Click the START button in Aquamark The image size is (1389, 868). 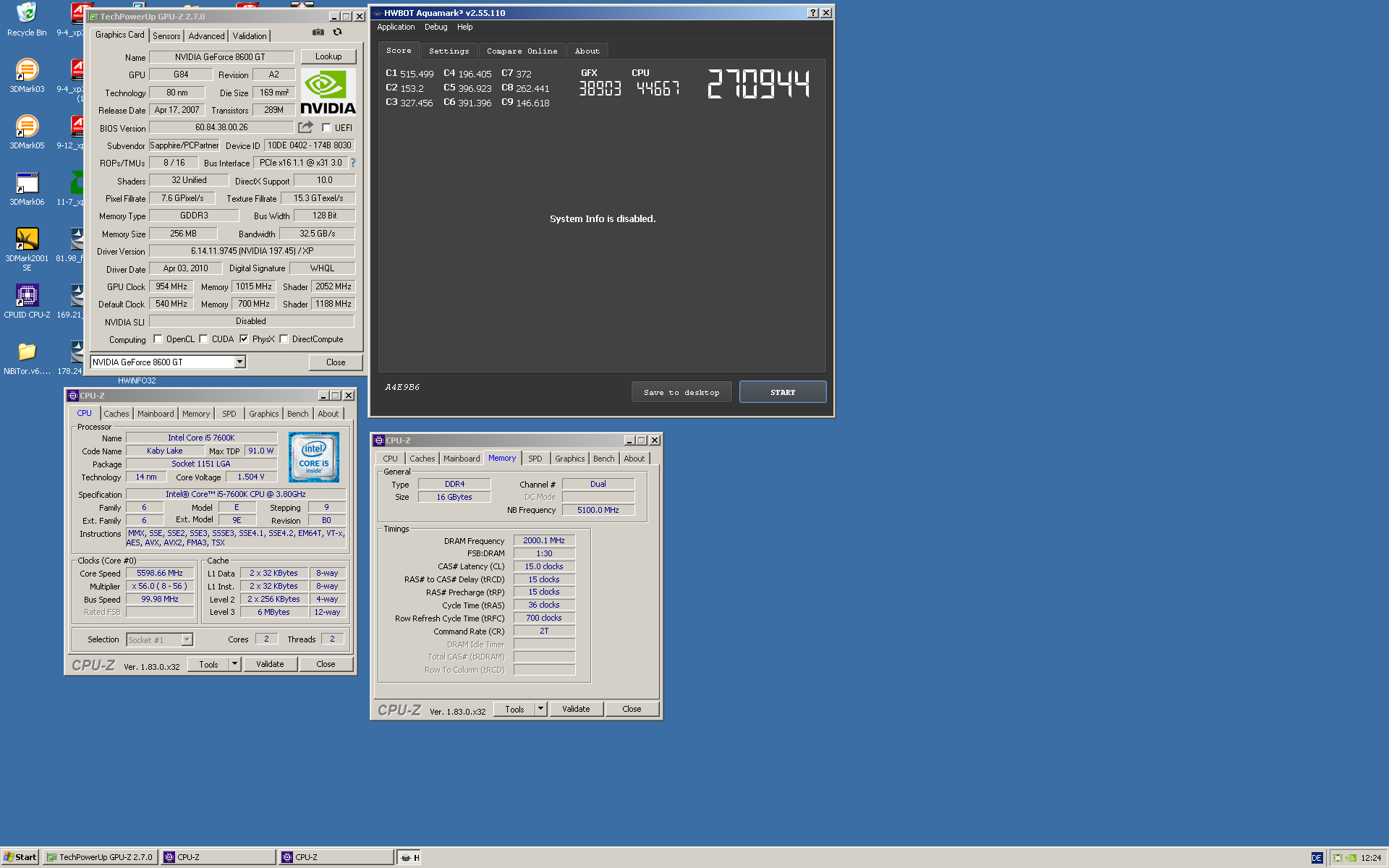pyautogui.click(x=783, y=392)
